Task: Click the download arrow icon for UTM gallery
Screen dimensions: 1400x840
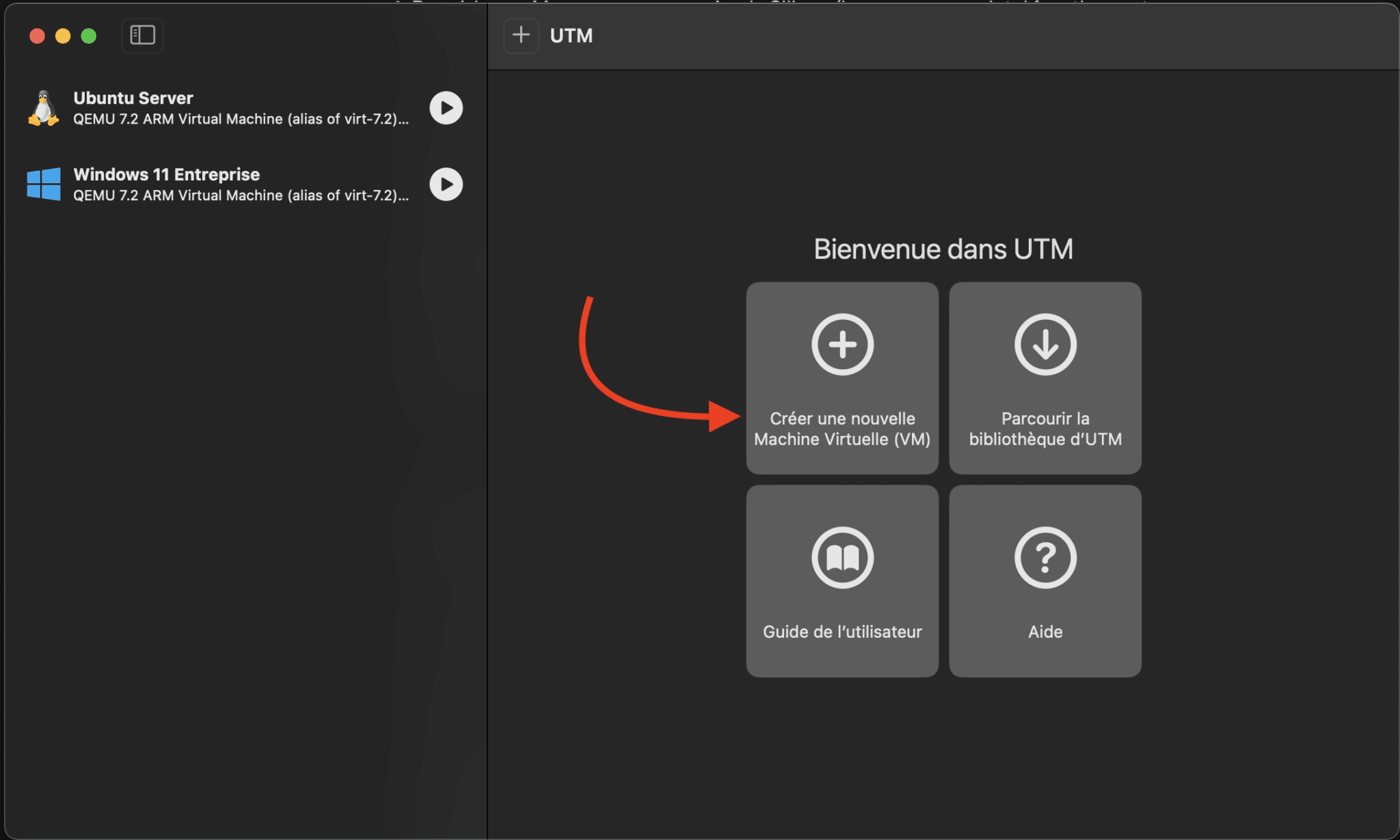Action: (x=1045, y=344)
